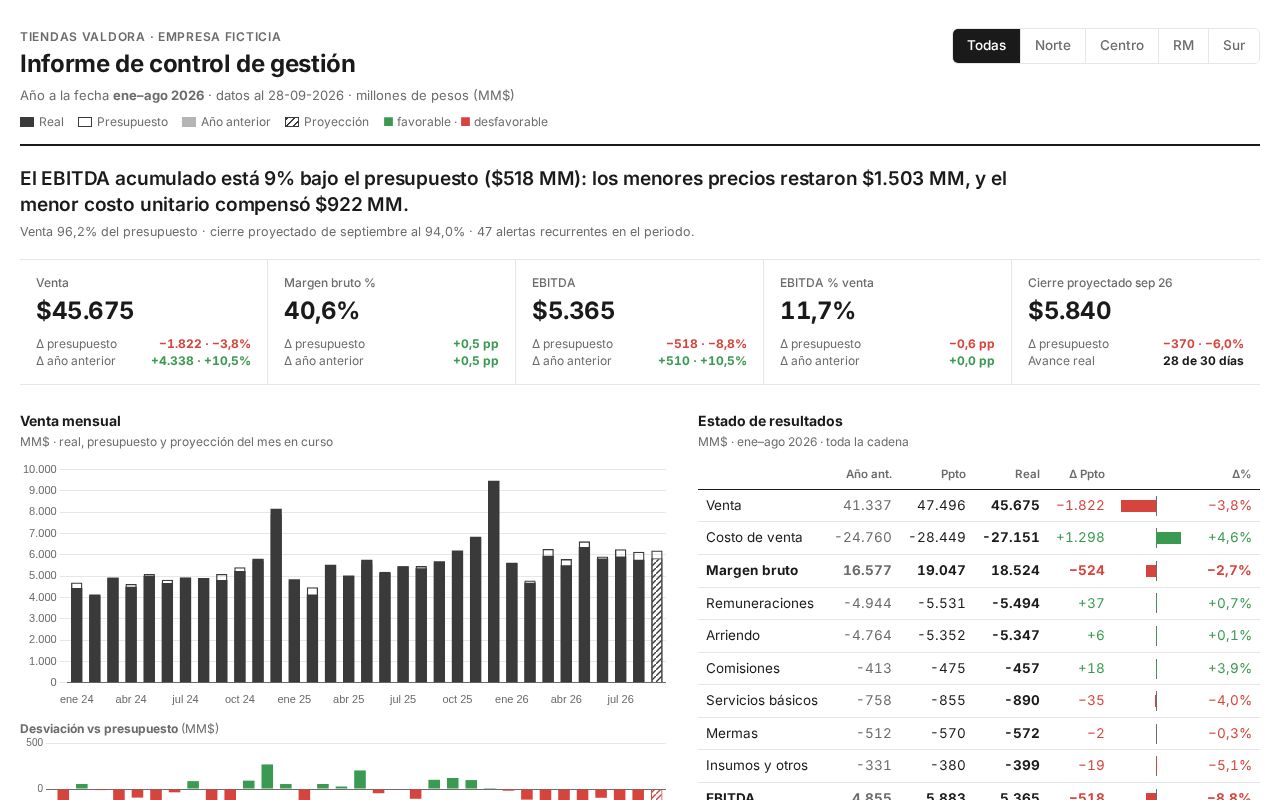Switch to the Centro region tab
This screenshot has width=1280, height=800.
pos(1122,46)
